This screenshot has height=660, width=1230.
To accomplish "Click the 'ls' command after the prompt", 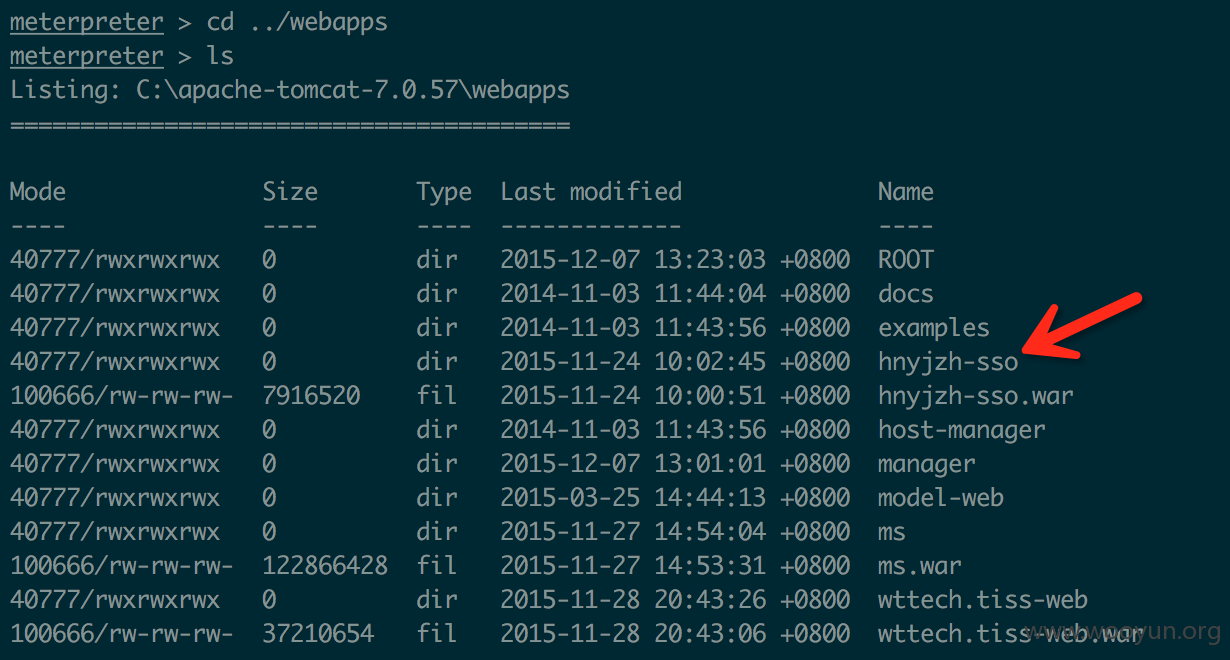I will click(220, 56).
